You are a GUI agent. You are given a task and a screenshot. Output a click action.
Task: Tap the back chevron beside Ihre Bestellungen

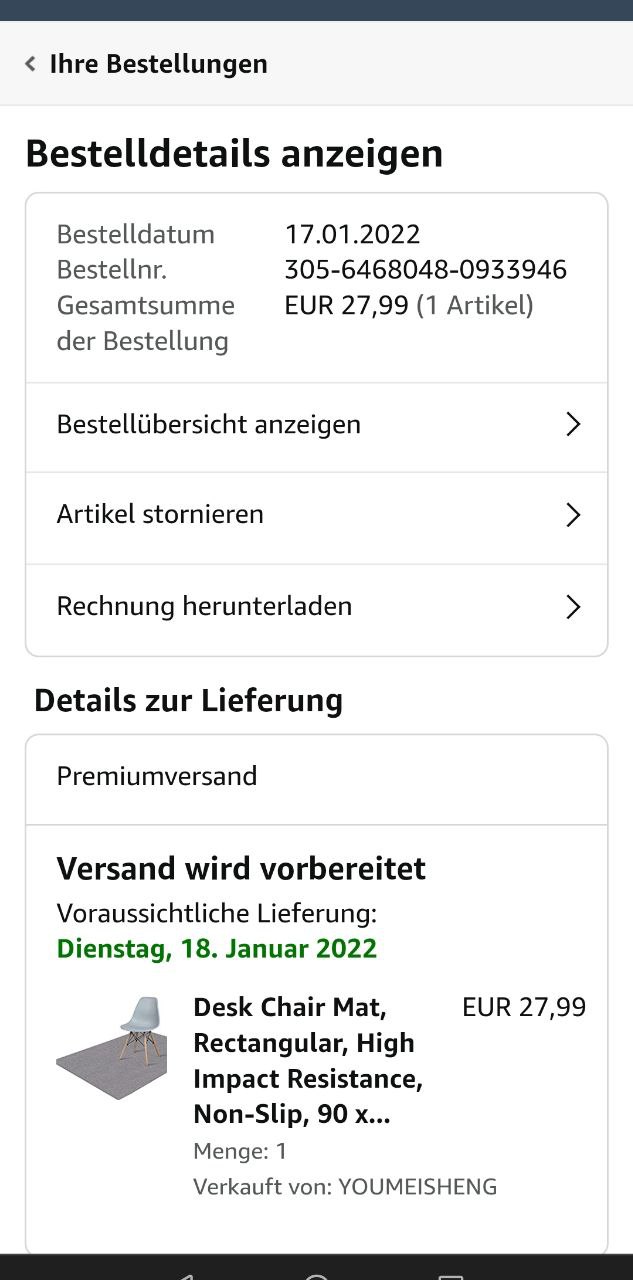pyautogui.click(x=30, y=64)
